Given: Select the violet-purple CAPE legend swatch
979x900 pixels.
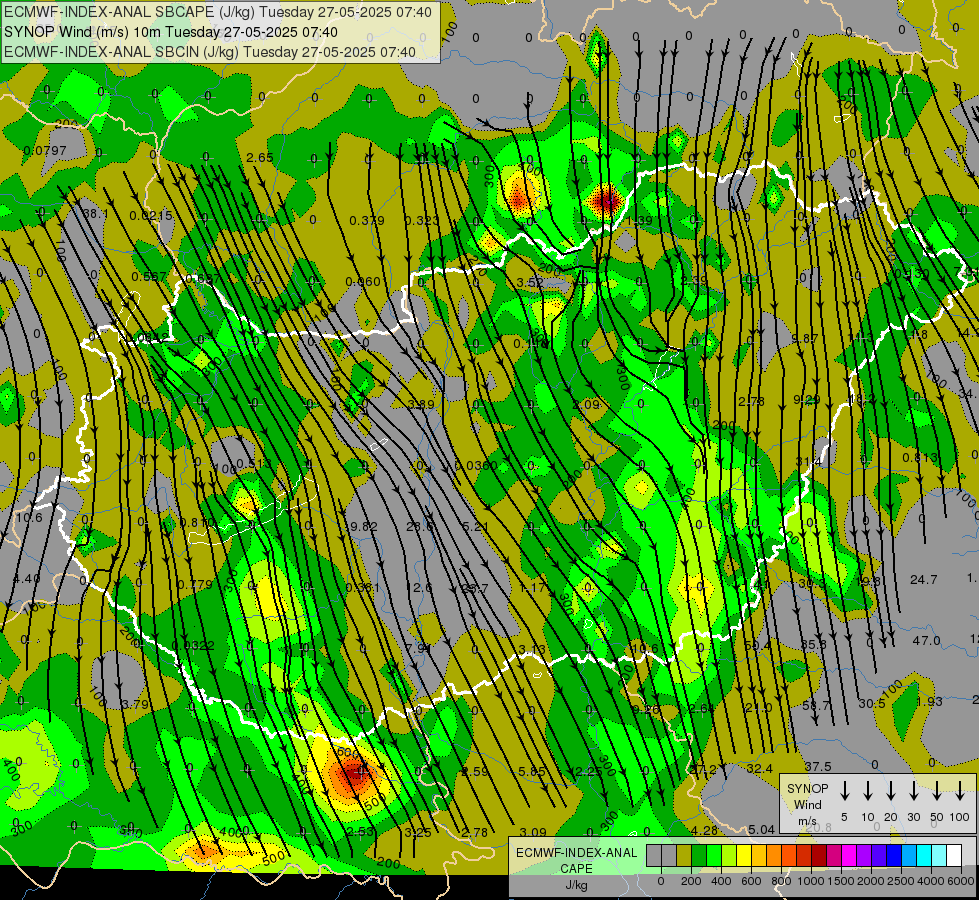Looking at the screenshot, I should click(x=863, y=856).
